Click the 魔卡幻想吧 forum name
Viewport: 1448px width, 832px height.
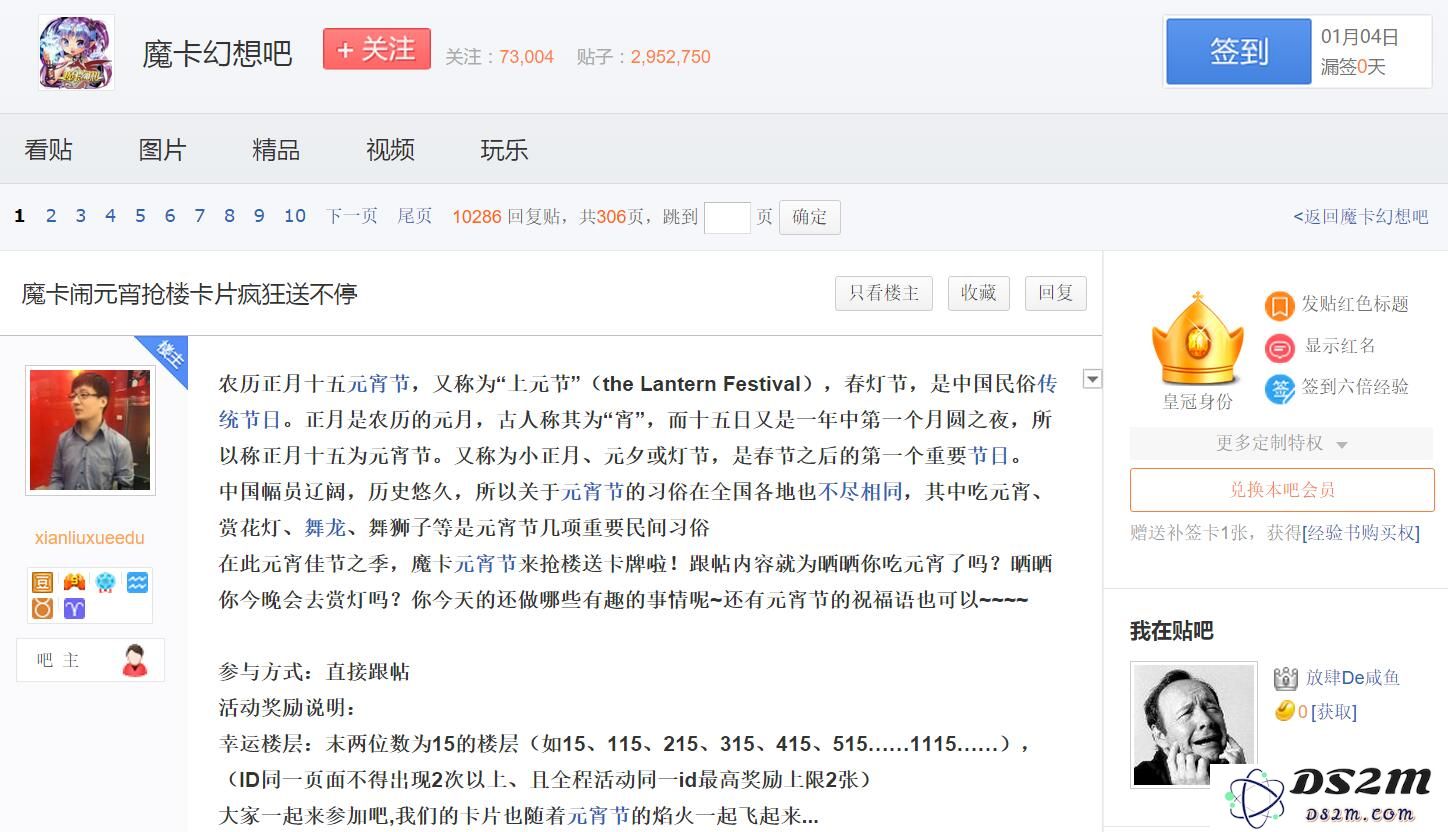217,53
